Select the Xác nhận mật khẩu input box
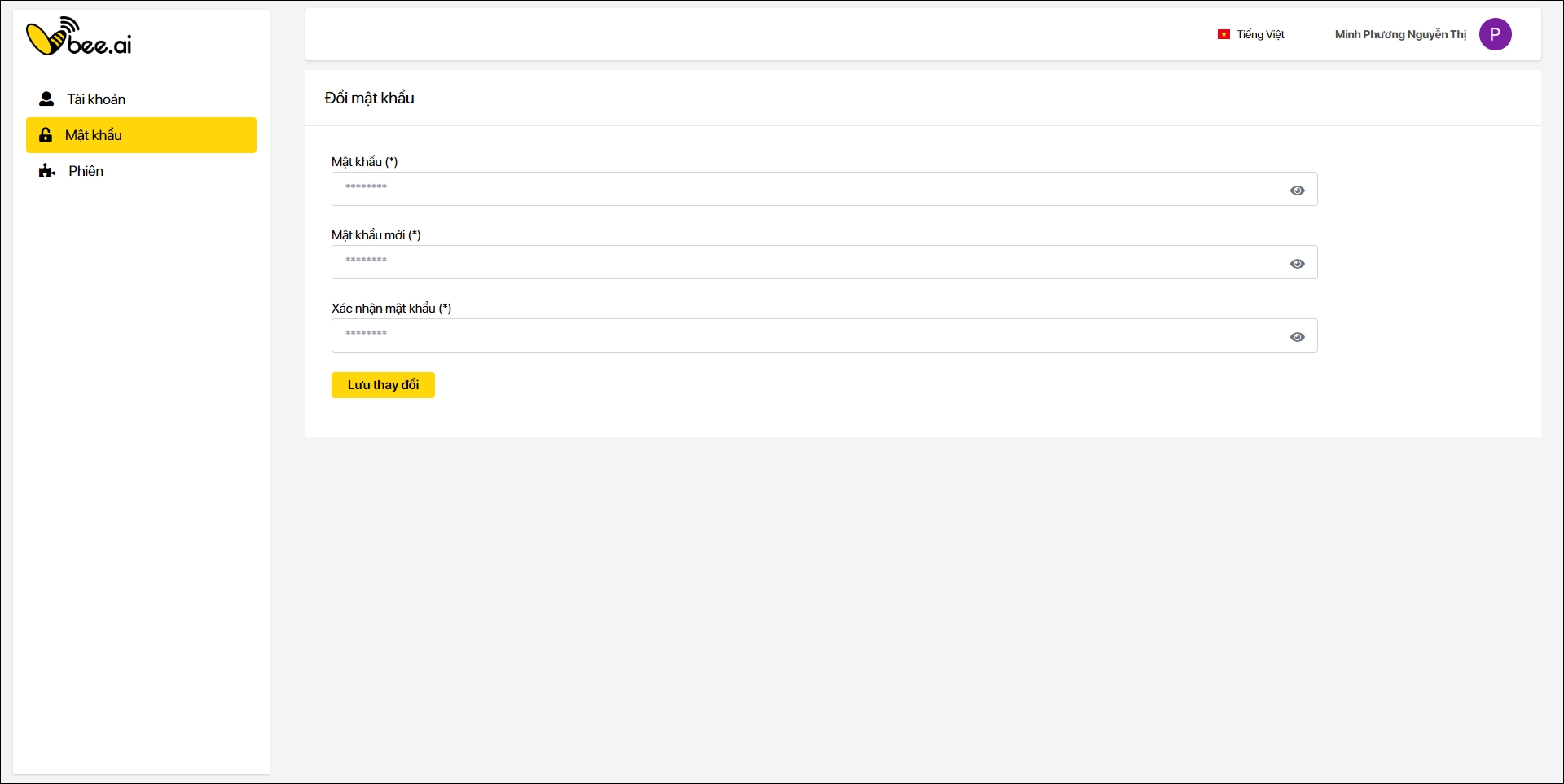Viewport: 1564px width, 784px height. pyautogui.click(x=806, y=335)
